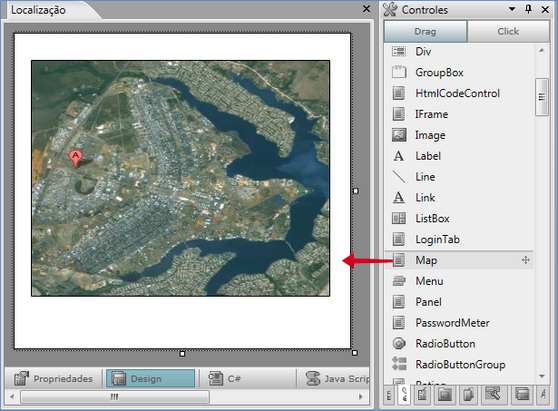Switch the Controles panel to Click mode
The image size is (558, 411).
click(508, 31)
